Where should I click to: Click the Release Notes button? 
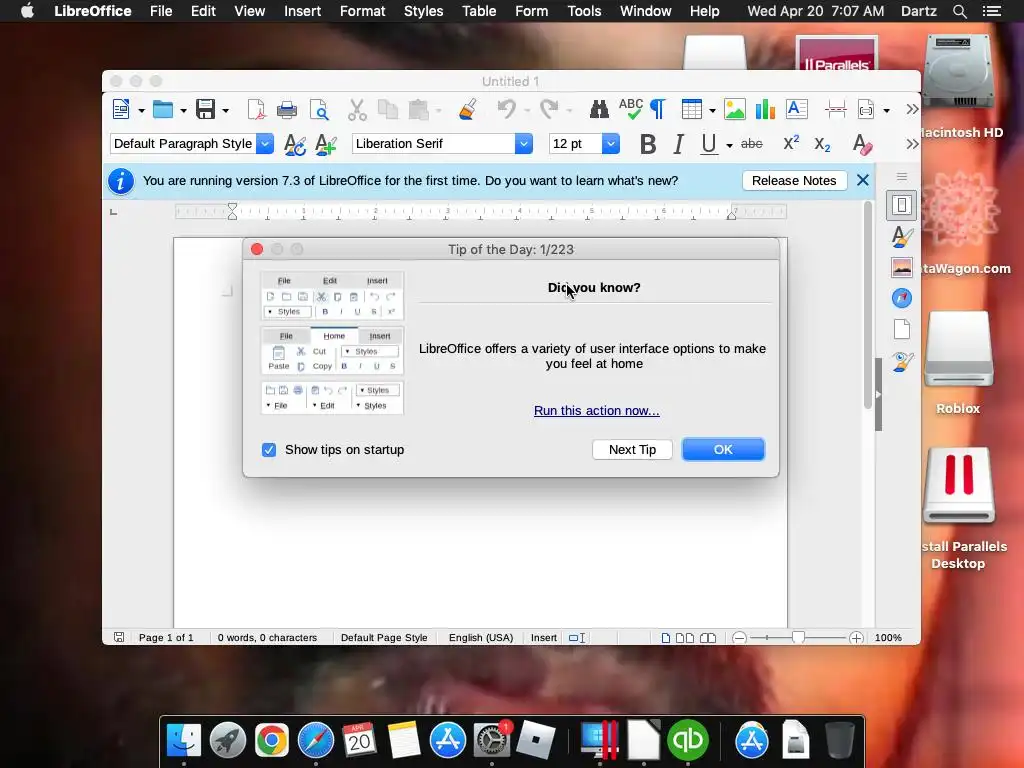(x=794, y=181)
